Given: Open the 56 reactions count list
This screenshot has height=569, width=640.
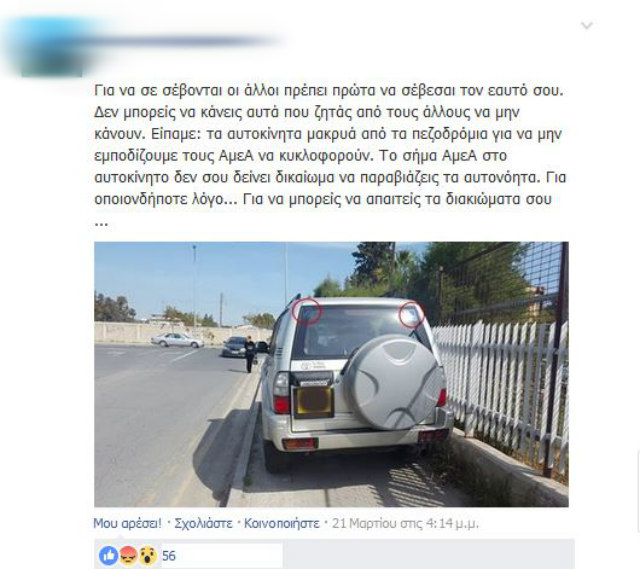Looking at the screenshot, I should pos(169,556).
